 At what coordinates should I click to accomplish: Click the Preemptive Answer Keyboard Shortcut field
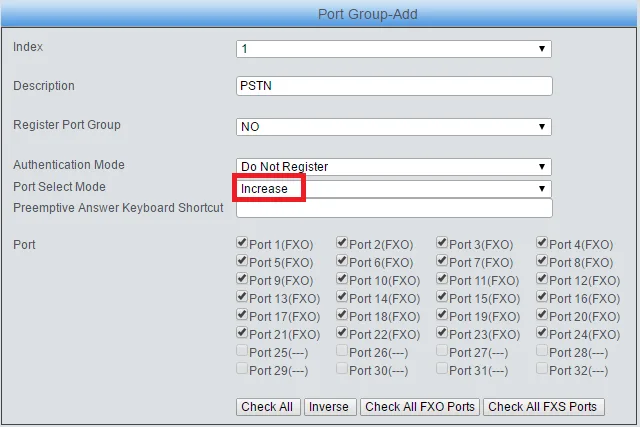(394, 208)
